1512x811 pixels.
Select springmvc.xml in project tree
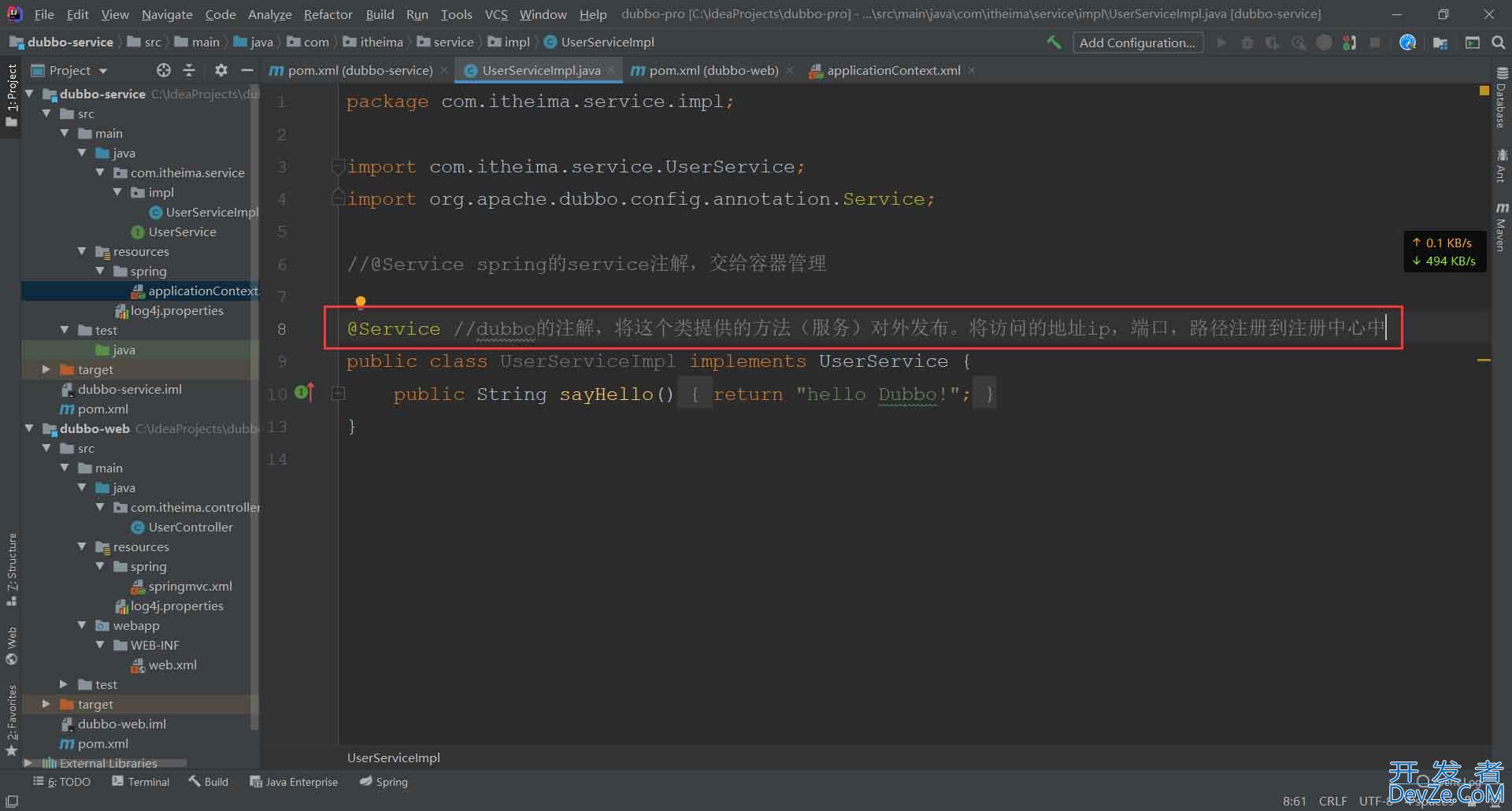click(x=182, y=586)
